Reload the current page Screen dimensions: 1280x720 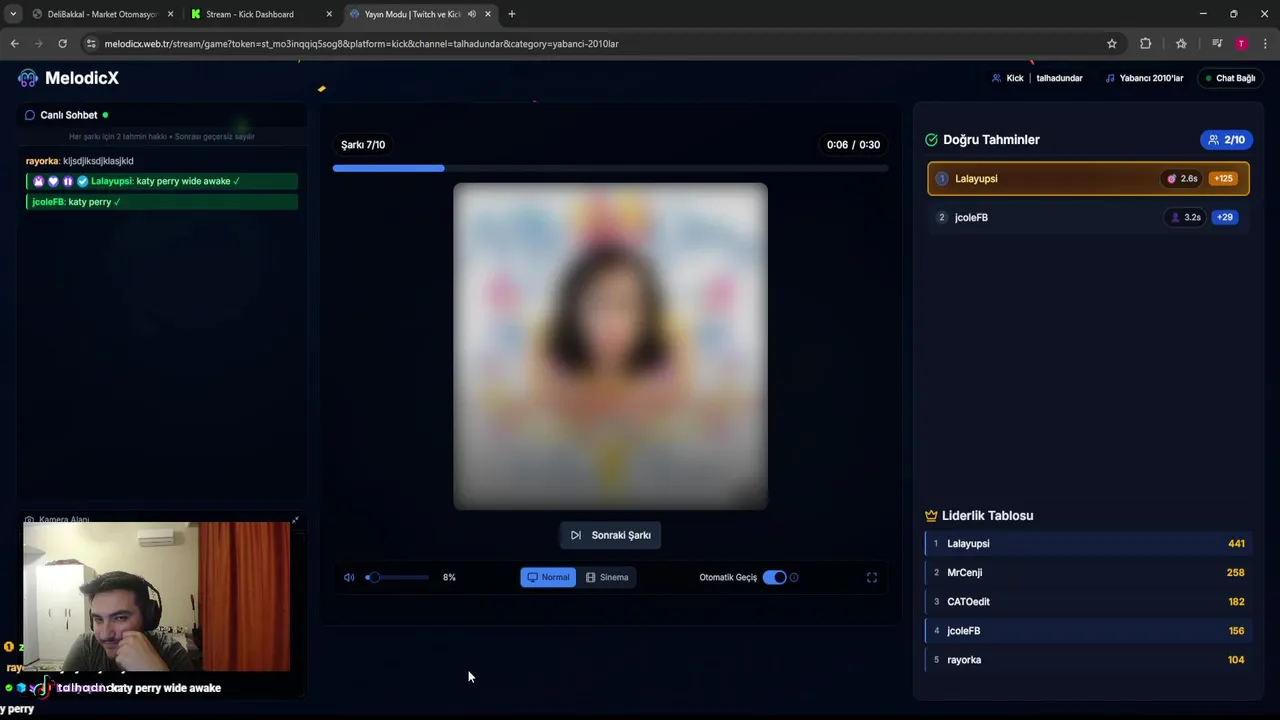62,44
